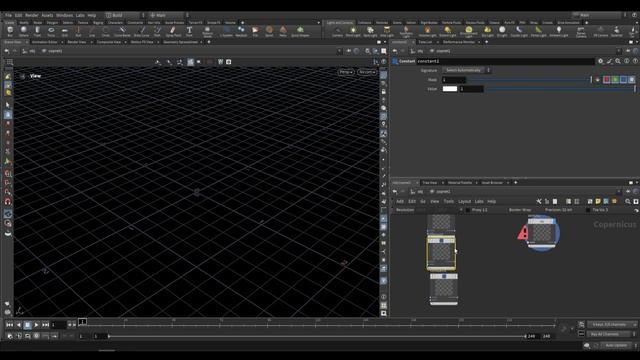This screenshot has height=360, width=640.
Task: Open constant2 parameter gear menu
Action: (600, 61)
